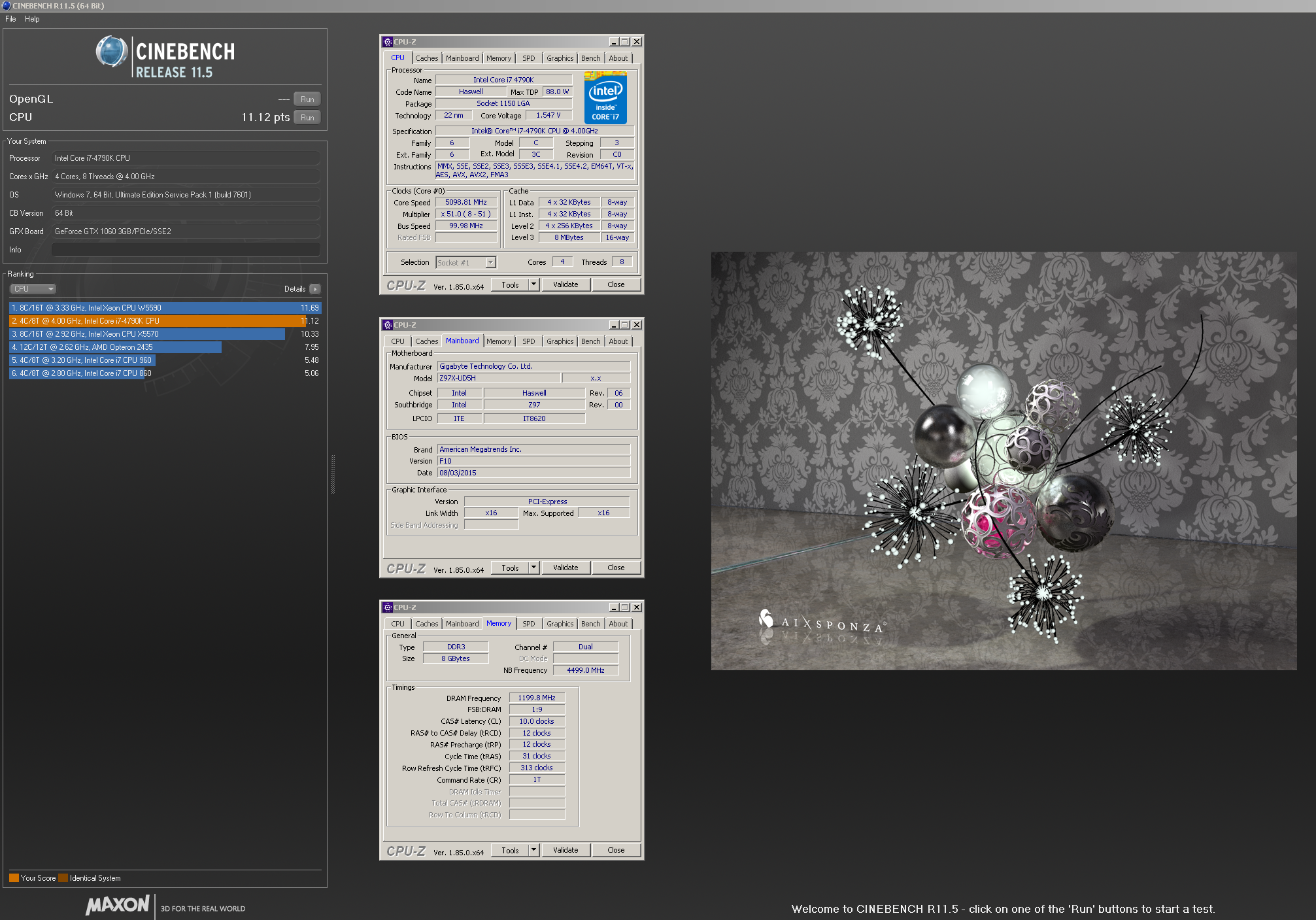Select the Core i7 CPU 960 ranking row
Image resolution: width=1316 pixels, height=920 pixels.
[165, 360]
